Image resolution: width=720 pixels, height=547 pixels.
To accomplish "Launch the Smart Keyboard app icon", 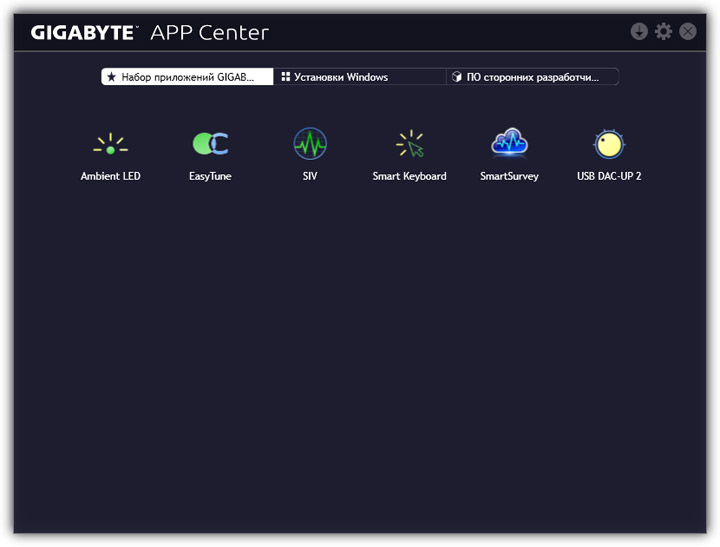I will tap(409, 146).
